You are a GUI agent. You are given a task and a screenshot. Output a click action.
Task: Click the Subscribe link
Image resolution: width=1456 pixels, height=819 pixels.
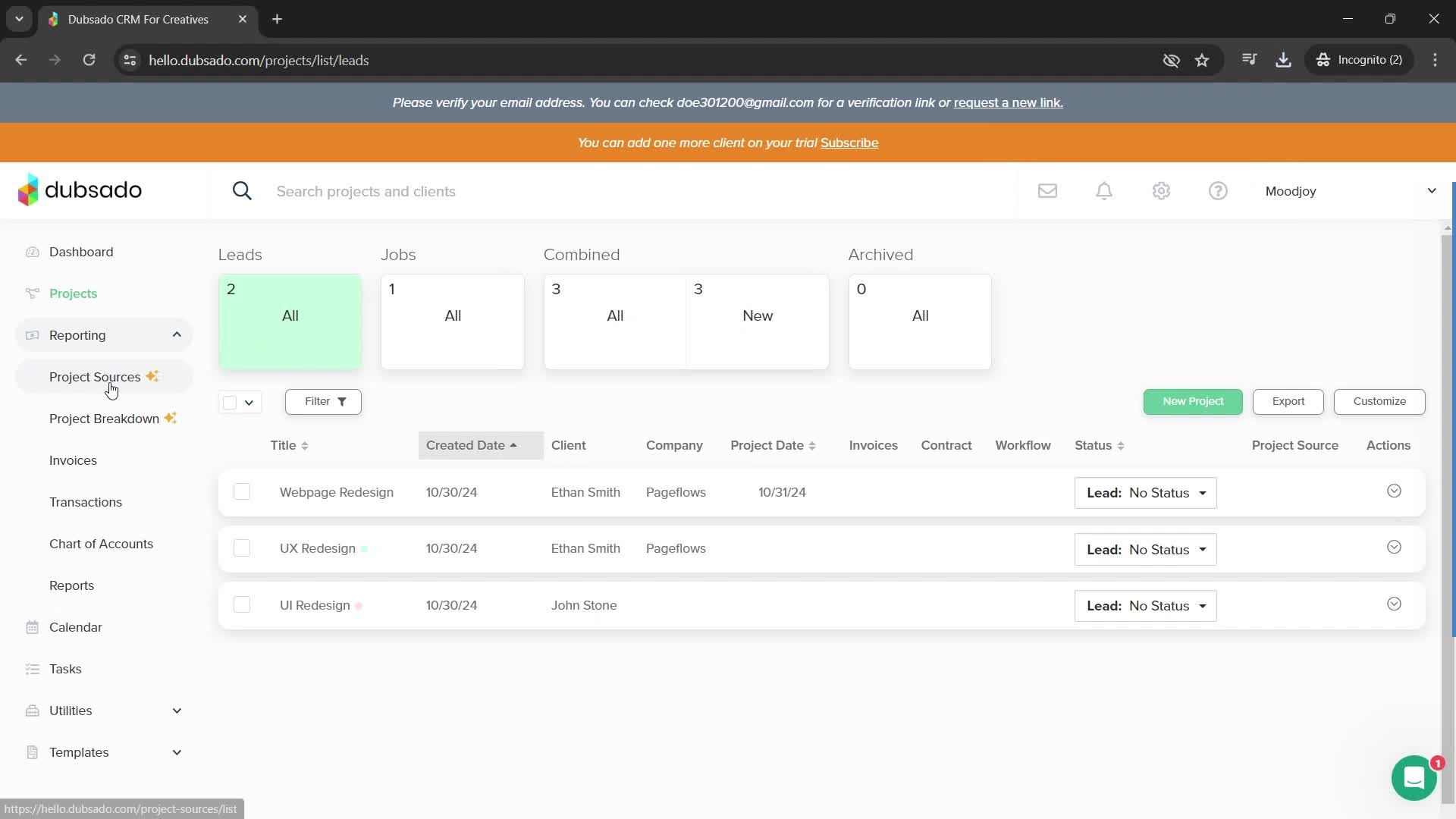point(849,143)
